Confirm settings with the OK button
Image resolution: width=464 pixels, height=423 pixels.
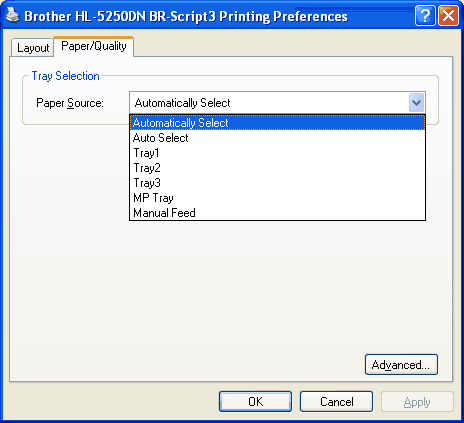click(255, 401)
